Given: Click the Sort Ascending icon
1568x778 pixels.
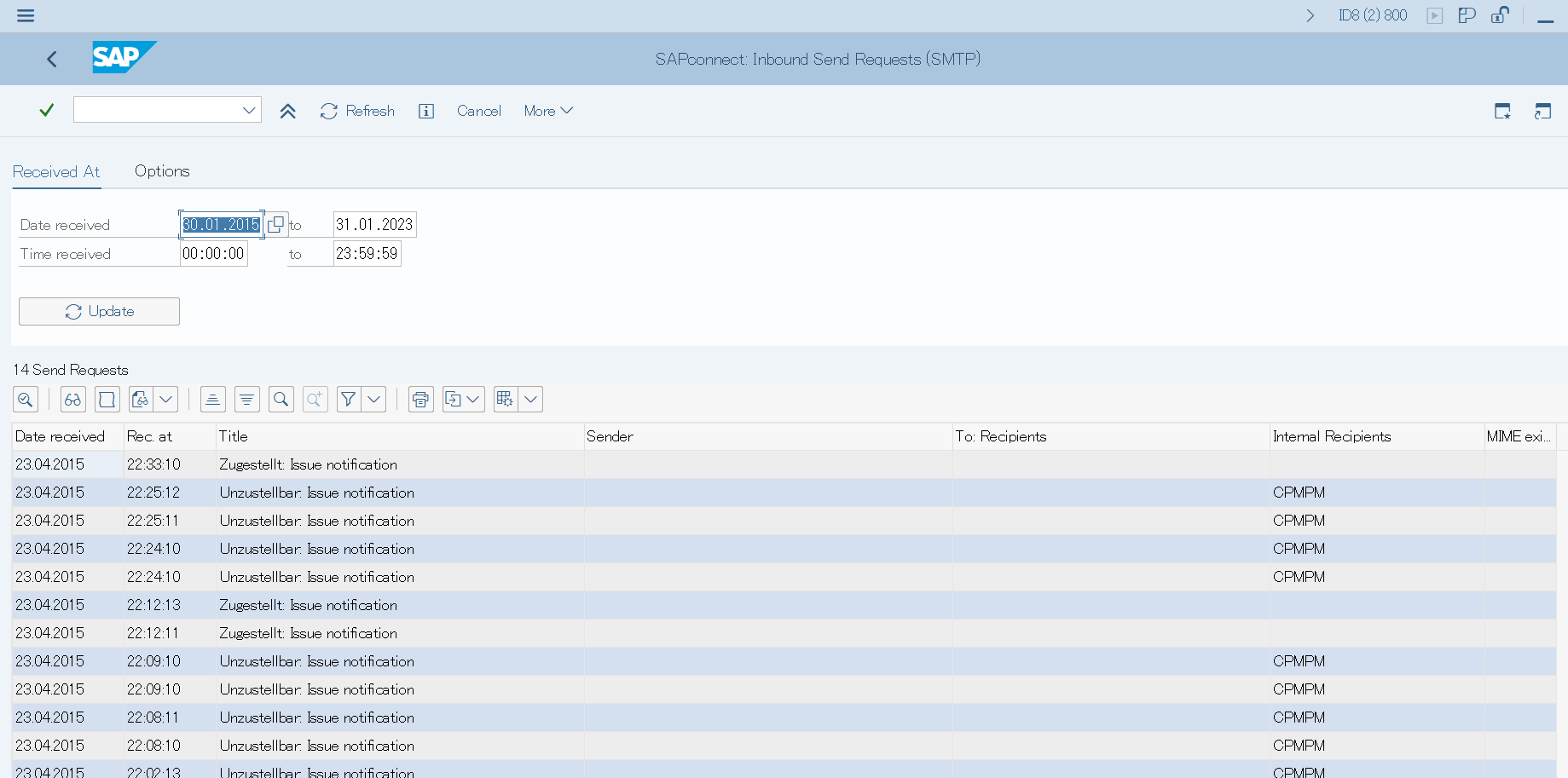Looking at the screenshot, I should [213, 400].
